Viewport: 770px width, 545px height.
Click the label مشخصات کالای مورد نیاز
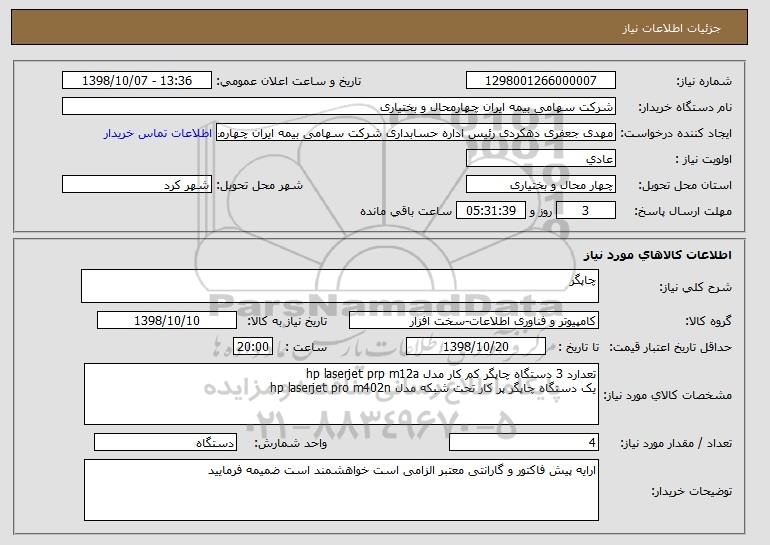tap(667, 395)
